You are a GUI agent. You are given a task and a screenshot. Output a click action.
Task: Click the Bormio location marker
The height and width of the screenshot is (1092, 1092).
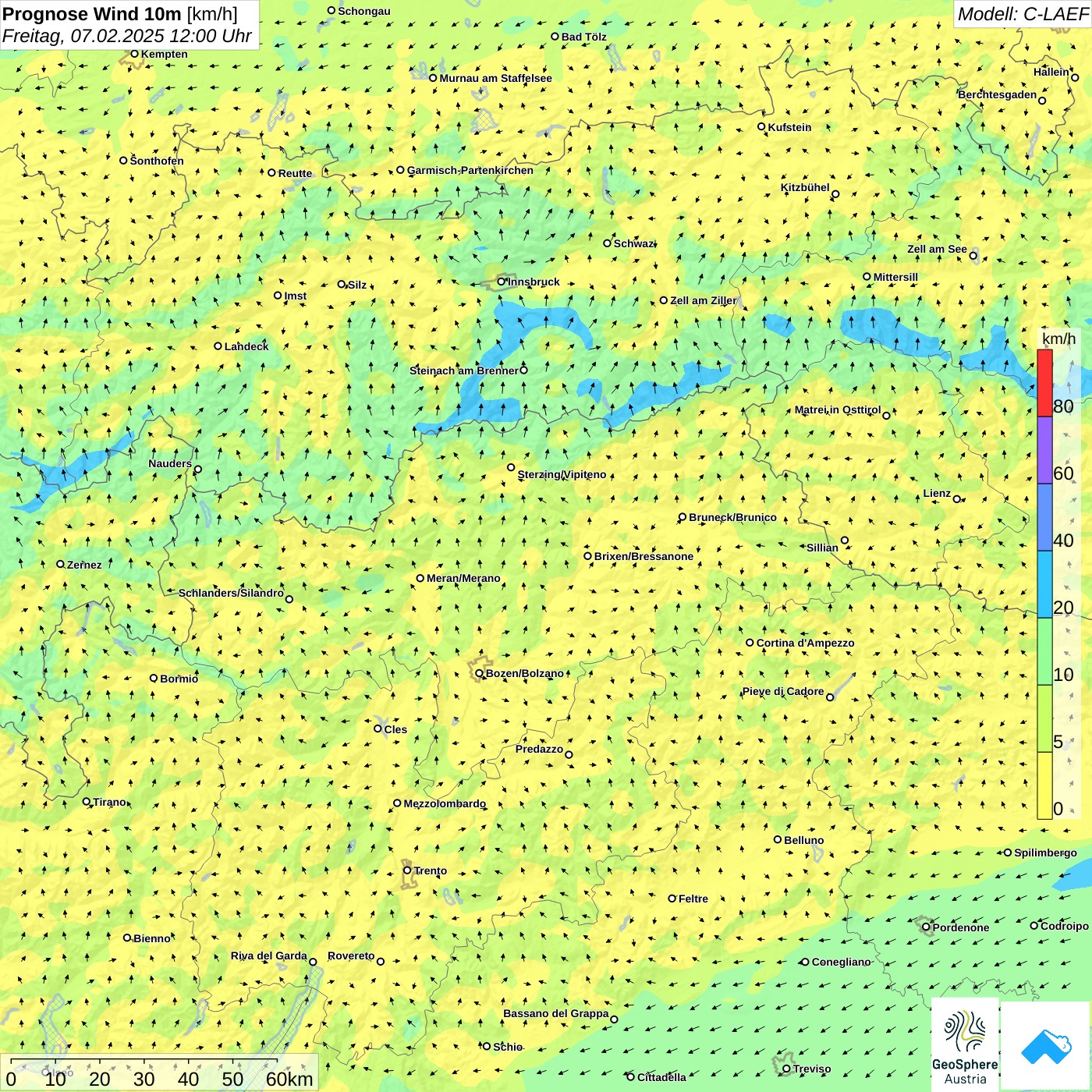(x=154, y=678)
